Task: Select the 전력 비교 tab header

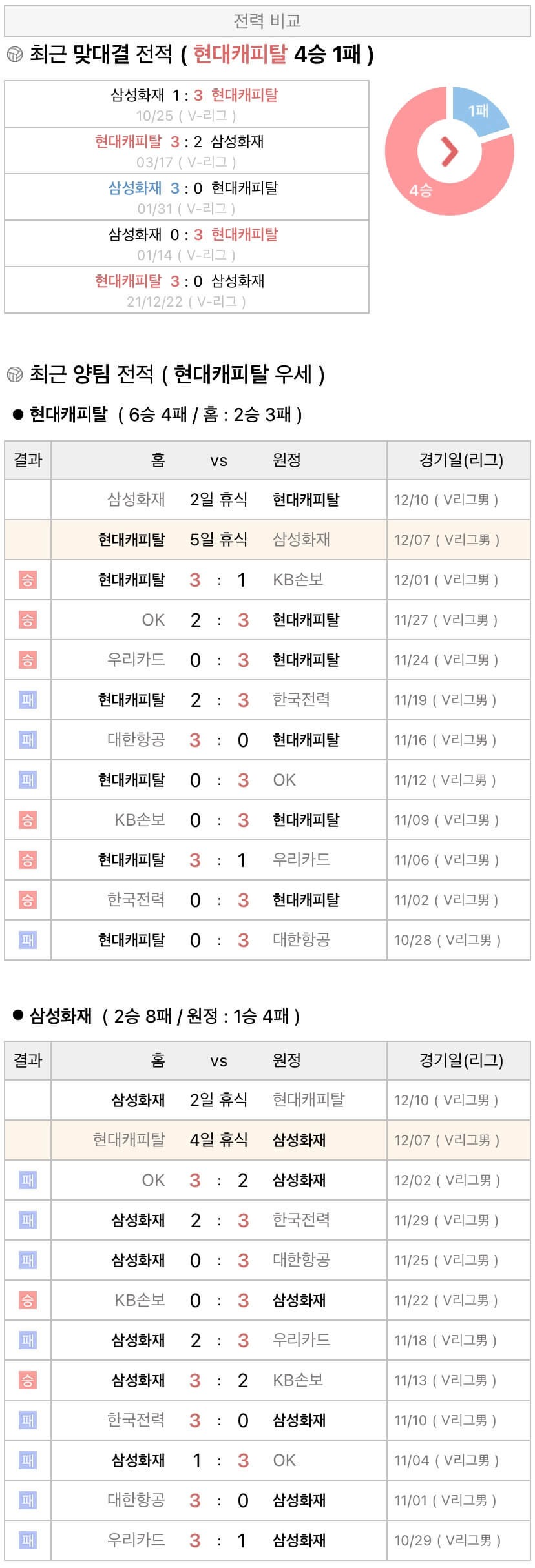Action: tap(267, 21)
